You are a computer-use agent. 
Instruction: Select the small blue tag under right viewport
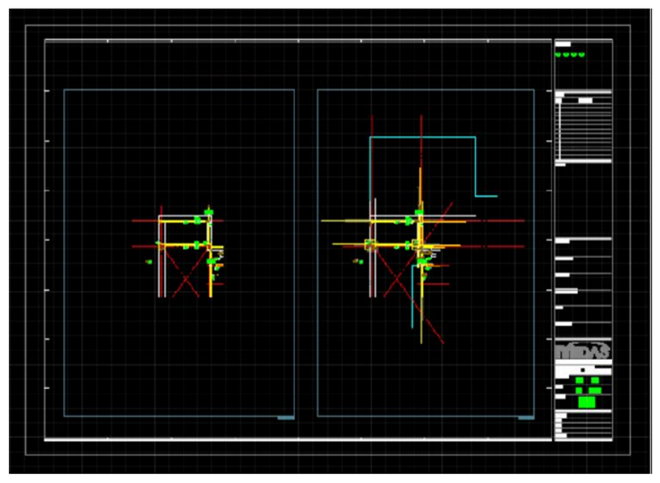[x=526, y=418]
